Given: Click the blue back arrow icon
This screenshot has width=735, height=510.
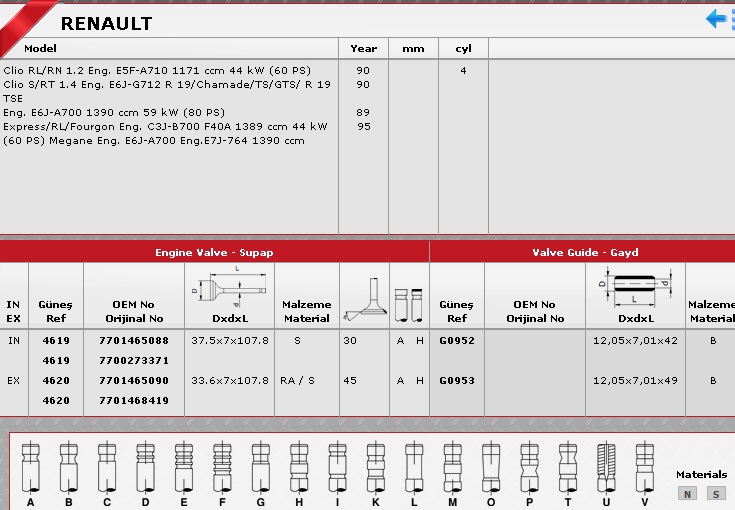Looking at the screenshot, I should pos(718,19).
